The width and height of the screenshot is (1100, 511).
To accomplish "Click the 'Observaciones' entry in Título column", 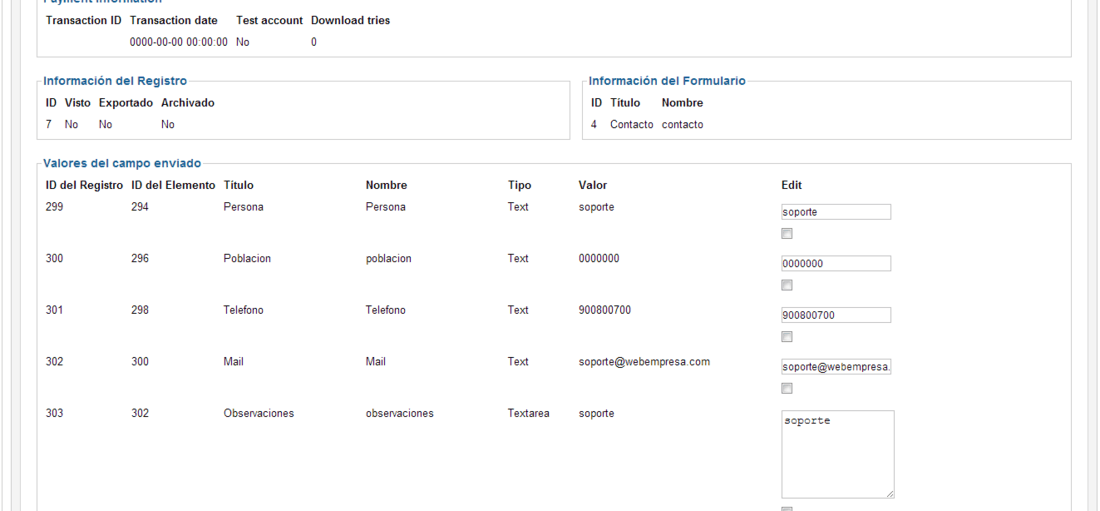I will [x=258, y=413].
